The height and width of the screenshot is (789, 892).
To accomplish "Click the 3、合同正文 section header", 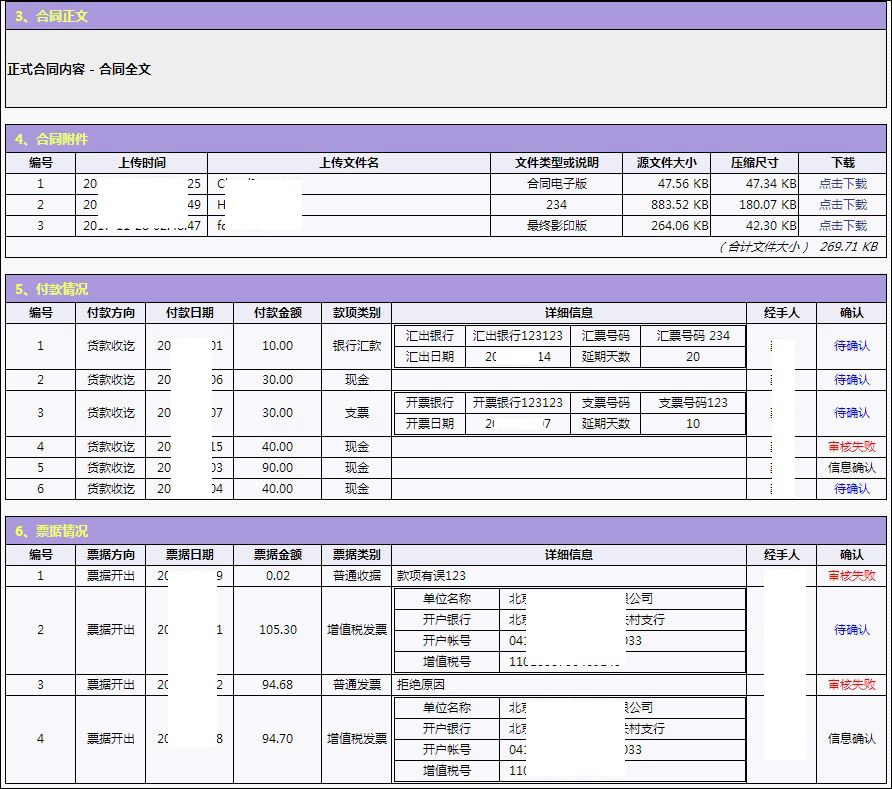I will click(52, 16).
